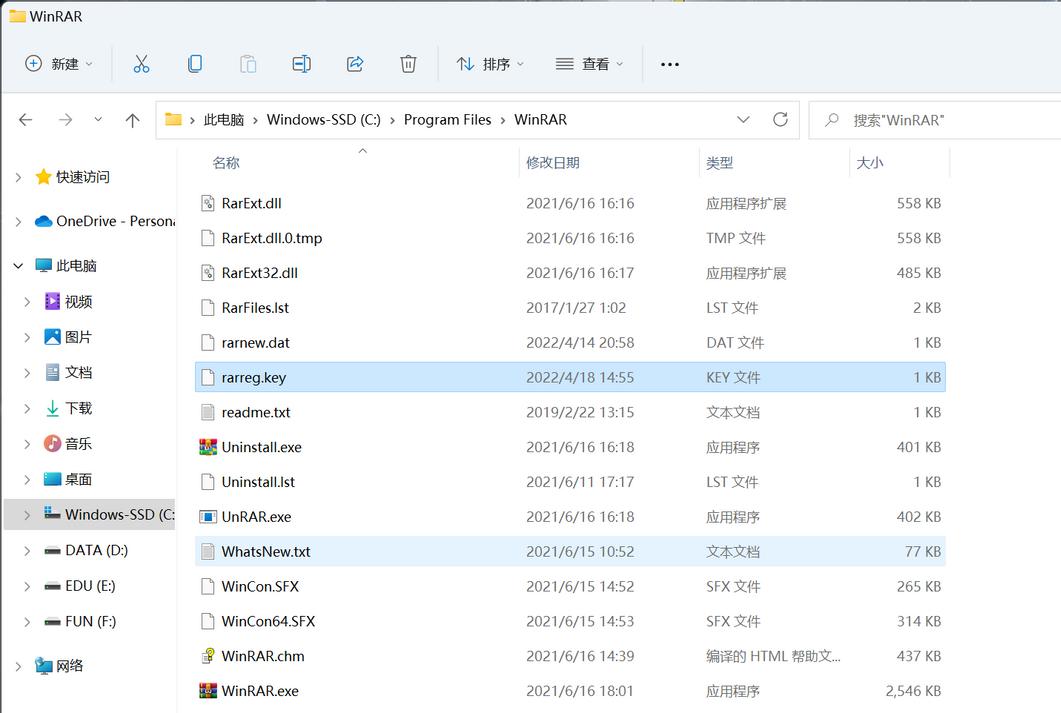This screenshot has height=713, width=1061.
Task: Click the Paste icon in the toolbar
Action: pyautogui.click(x=248, y=63)
